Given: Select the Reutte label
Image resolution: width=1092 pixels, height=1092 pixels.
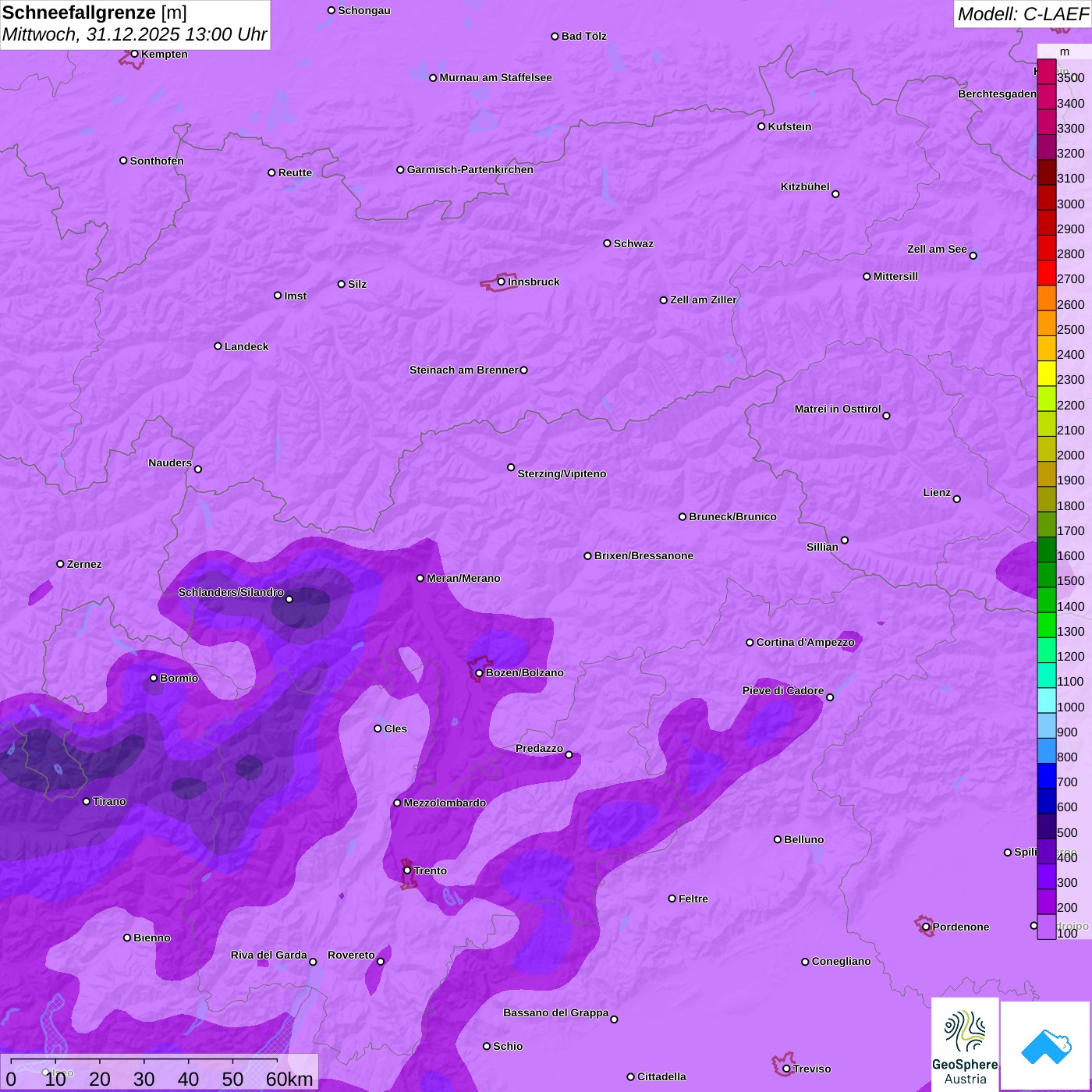Looking at the screenshot, I should tap(295, 172).
